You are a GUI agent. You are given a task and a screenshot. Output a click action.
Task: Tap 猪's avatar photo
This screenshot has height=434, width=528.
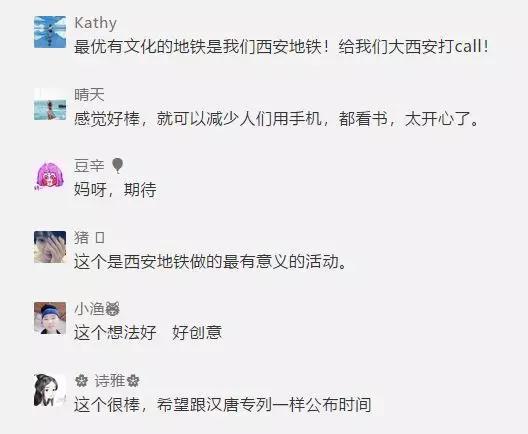50,247
